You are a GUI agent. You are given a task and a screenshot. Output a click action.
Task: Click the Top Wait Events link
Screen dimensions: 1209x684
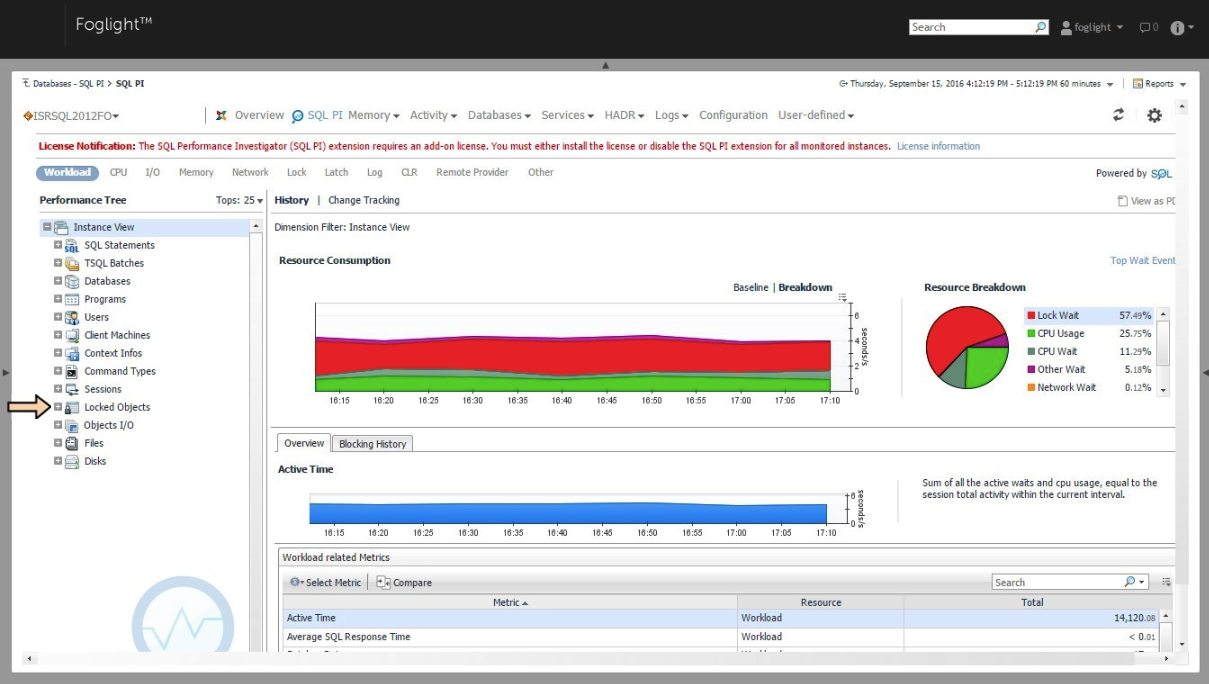coord(1143,261)
